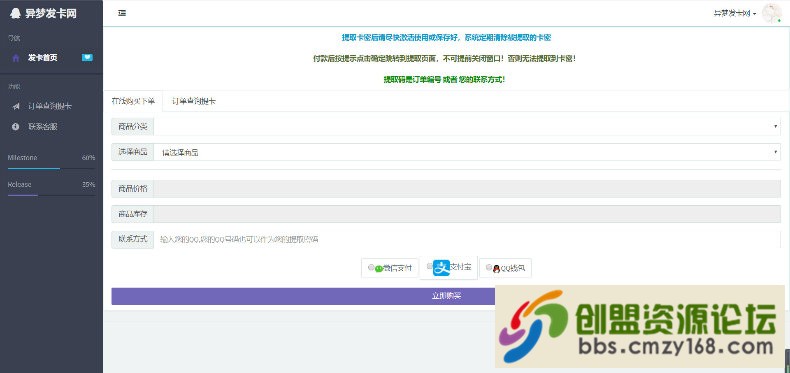Select the QQ钱包 radio button
The width and height of the screenshot is (790, 373).
point(489,267)
